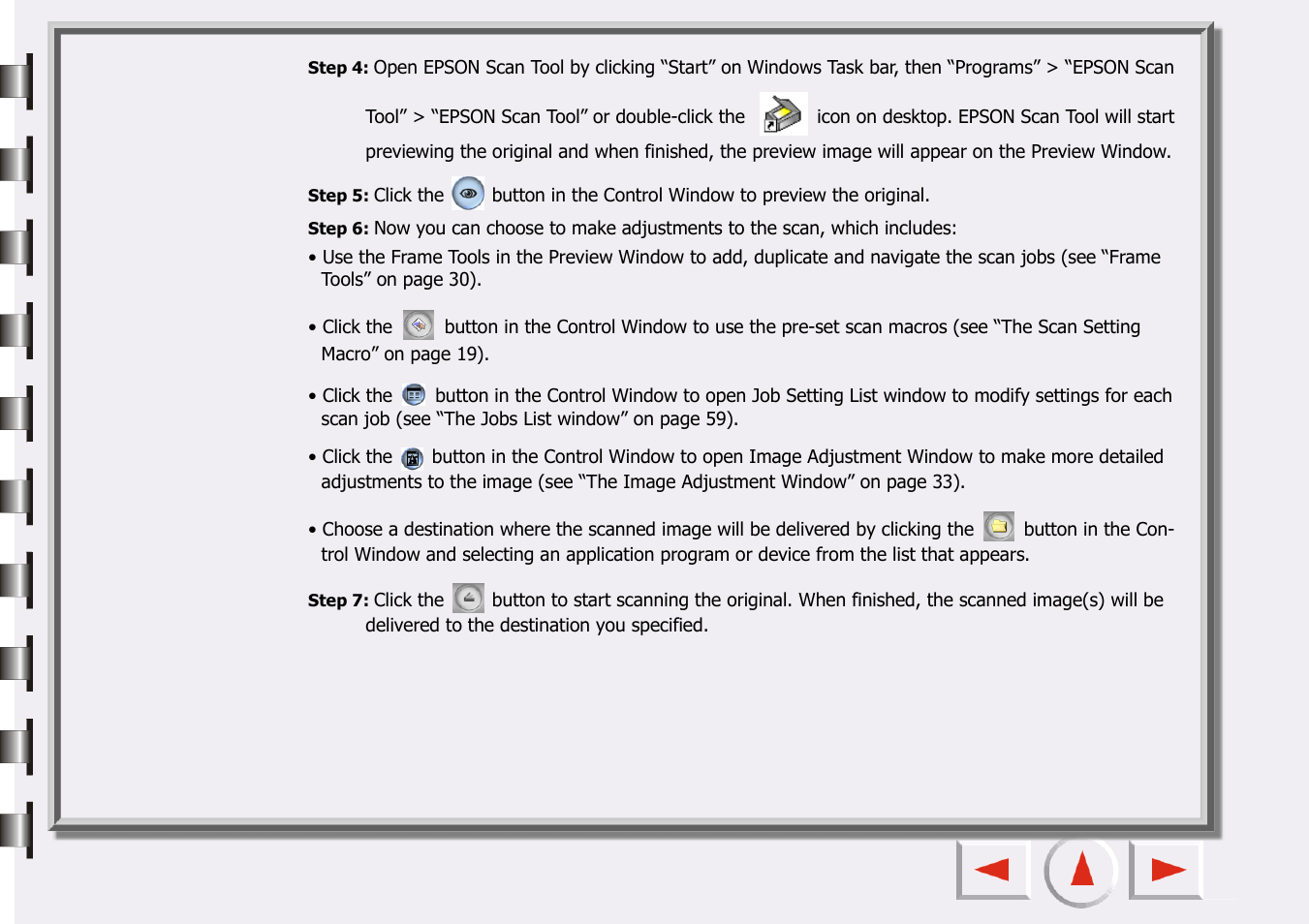Click the Job Setting List button icon

coord(414,395)
